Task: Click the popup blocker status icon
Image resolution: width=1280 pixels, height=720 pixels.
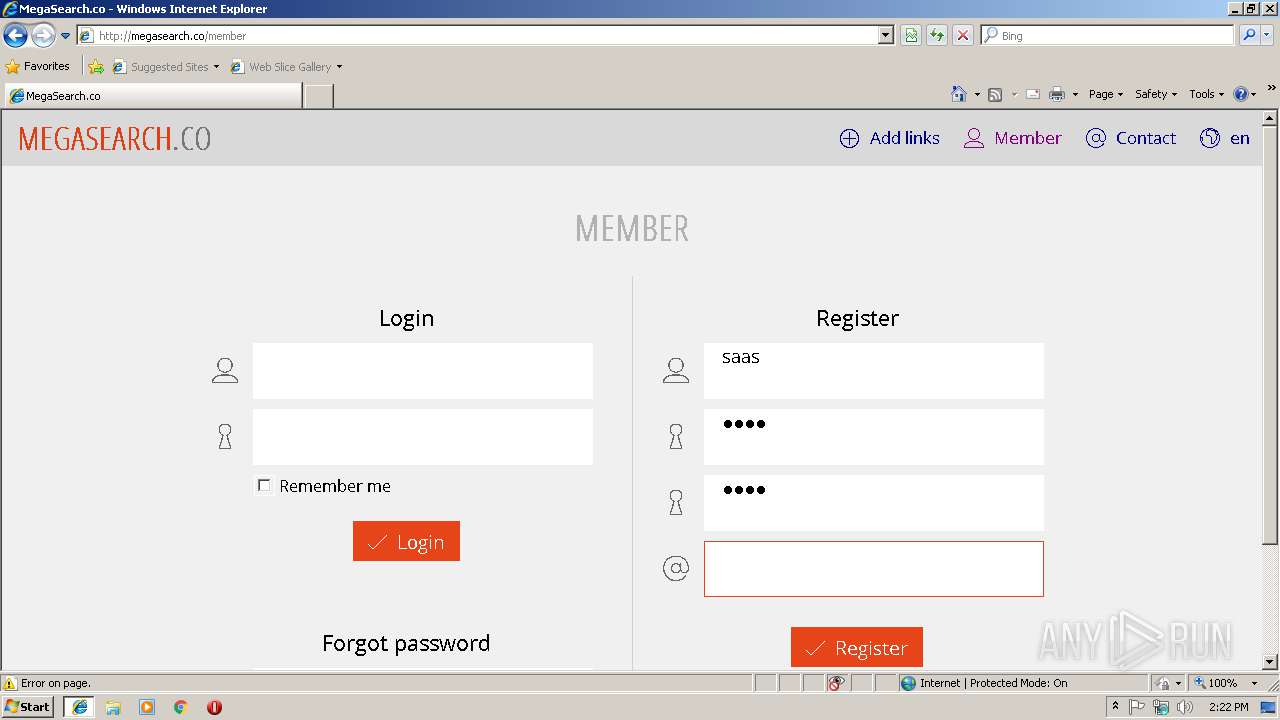Action: click(836, 683)
